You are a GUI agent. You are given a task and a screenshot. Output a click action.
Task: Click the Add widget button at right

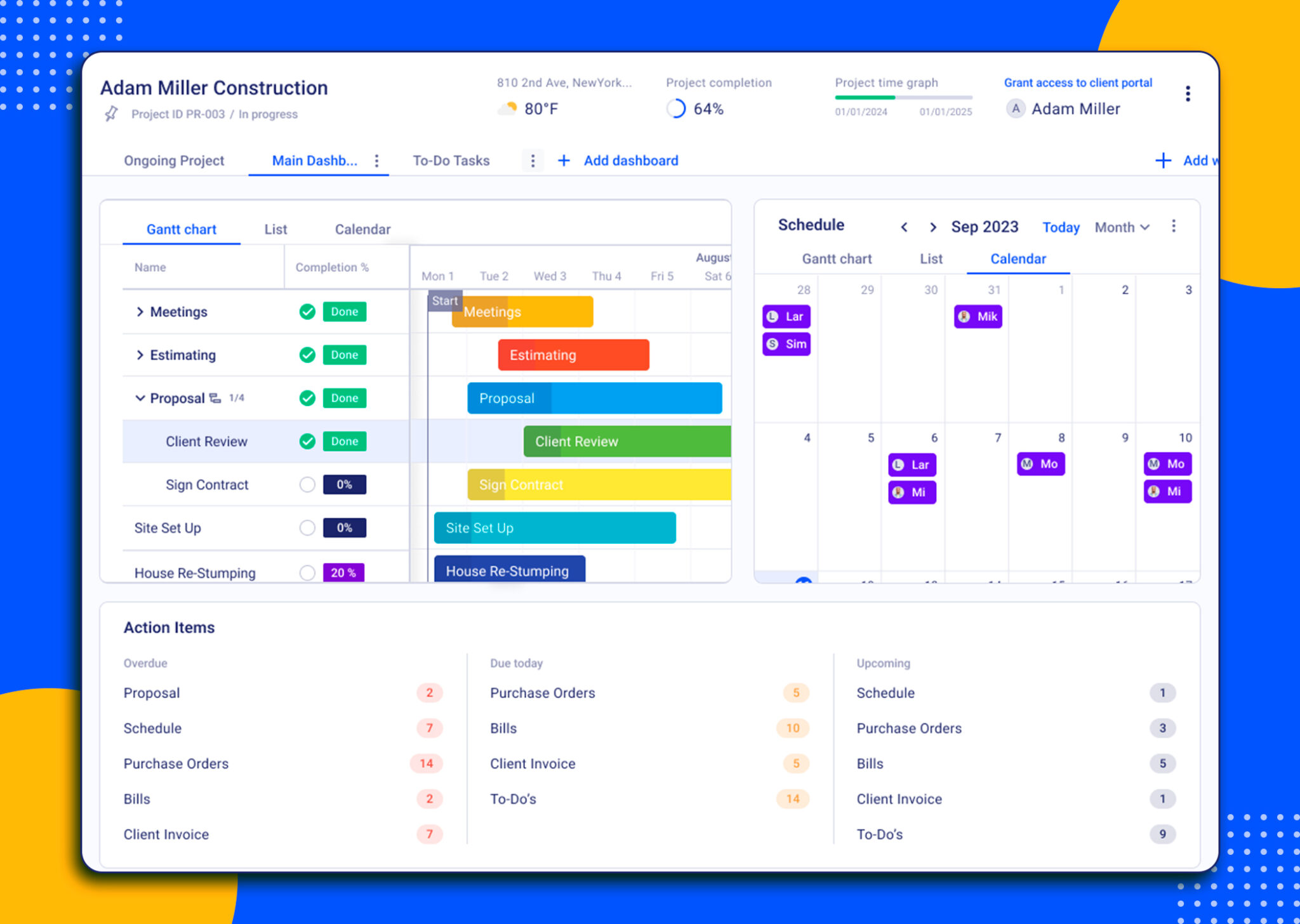(1186, 161)
